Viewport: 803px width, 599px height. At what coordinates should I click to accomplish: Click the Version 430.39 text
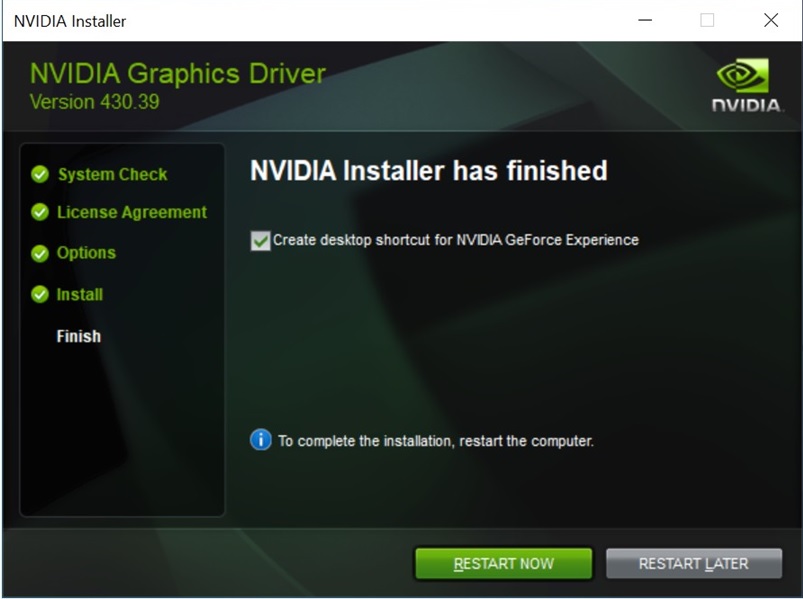95,101
